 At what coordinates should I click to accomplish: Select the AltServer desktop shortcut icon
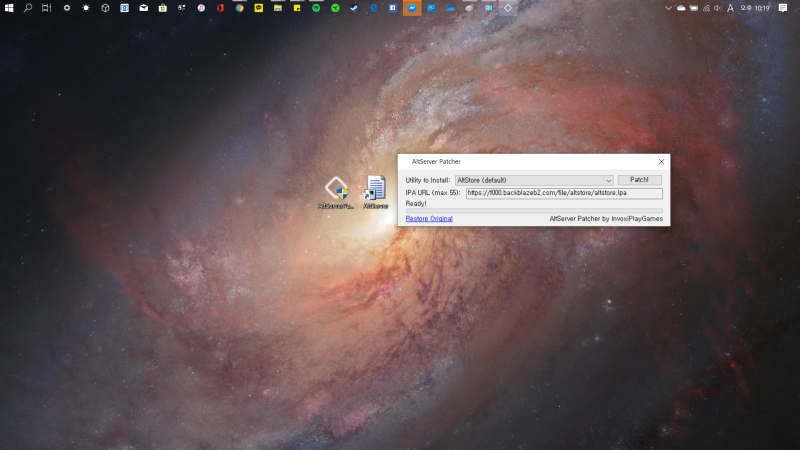(376, 192)
